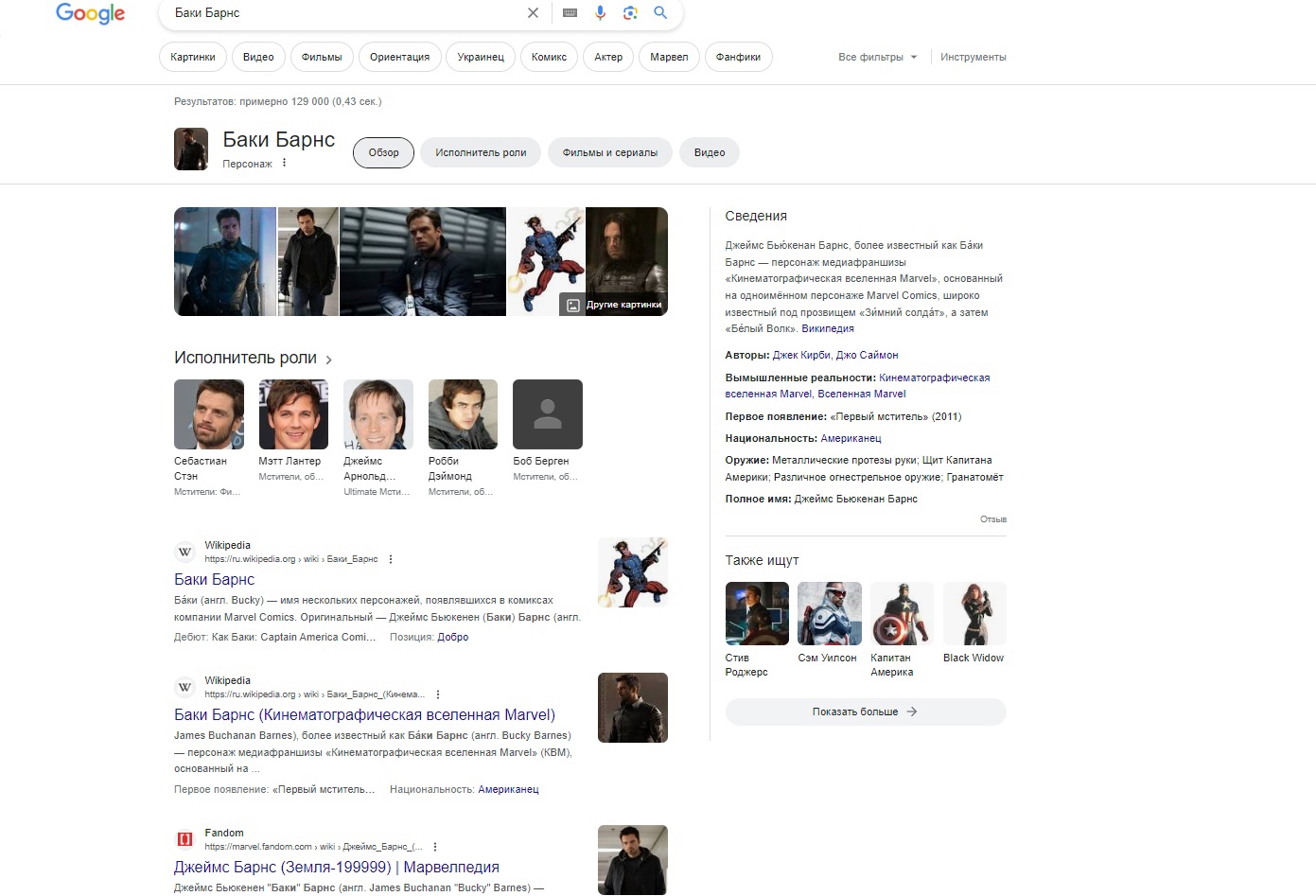Click Показать больше button

tap(866, 712)
